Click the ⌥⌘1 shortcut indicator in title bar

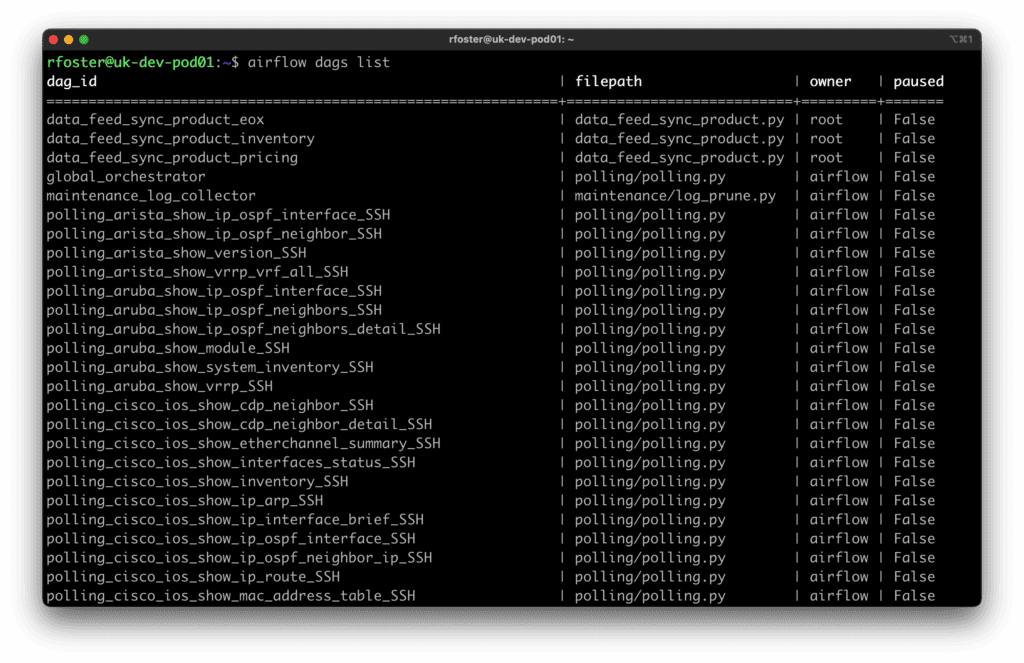959,39
